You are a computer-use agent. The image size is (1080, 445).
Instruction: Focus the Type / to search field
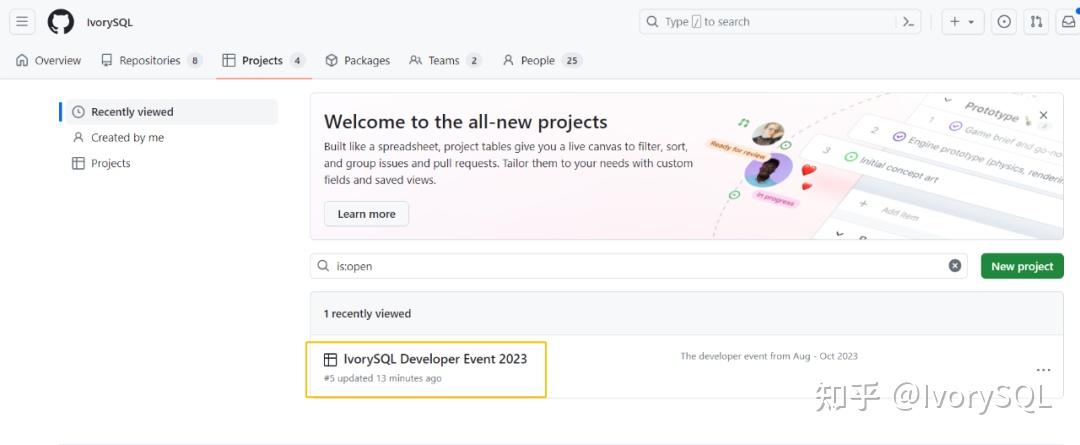click(x=760, y=22)
